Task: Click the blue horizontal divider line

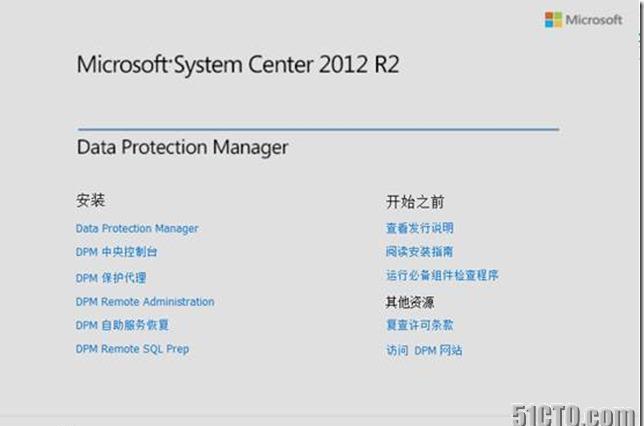Action: click(x=318, y=129)
